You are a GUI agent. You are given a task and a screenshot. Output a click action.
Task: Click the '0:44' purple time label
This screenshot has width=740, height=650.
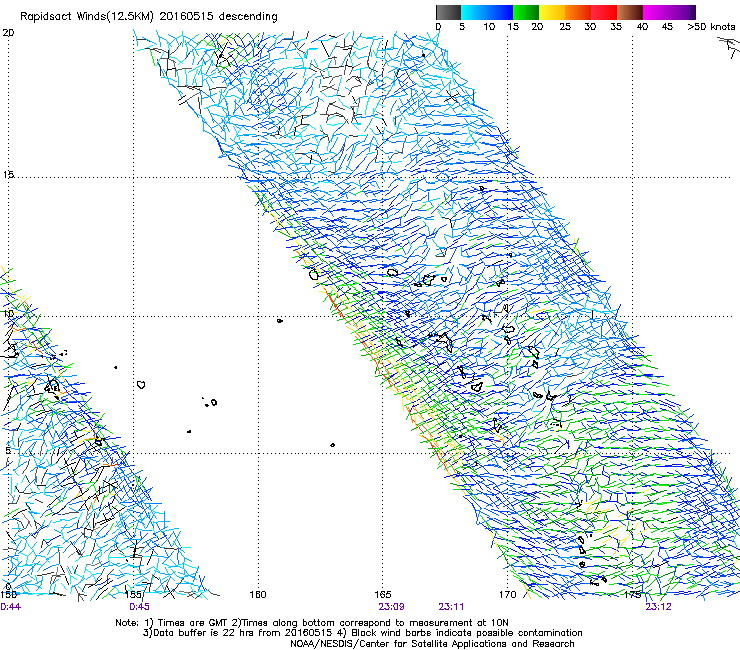10,607
